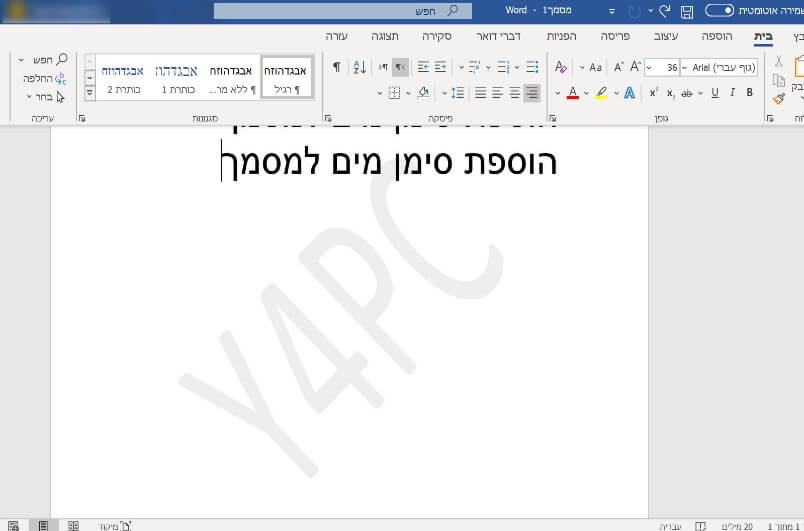
Task: Increase font size (A with up arrow)
Action: coord(635,67)
